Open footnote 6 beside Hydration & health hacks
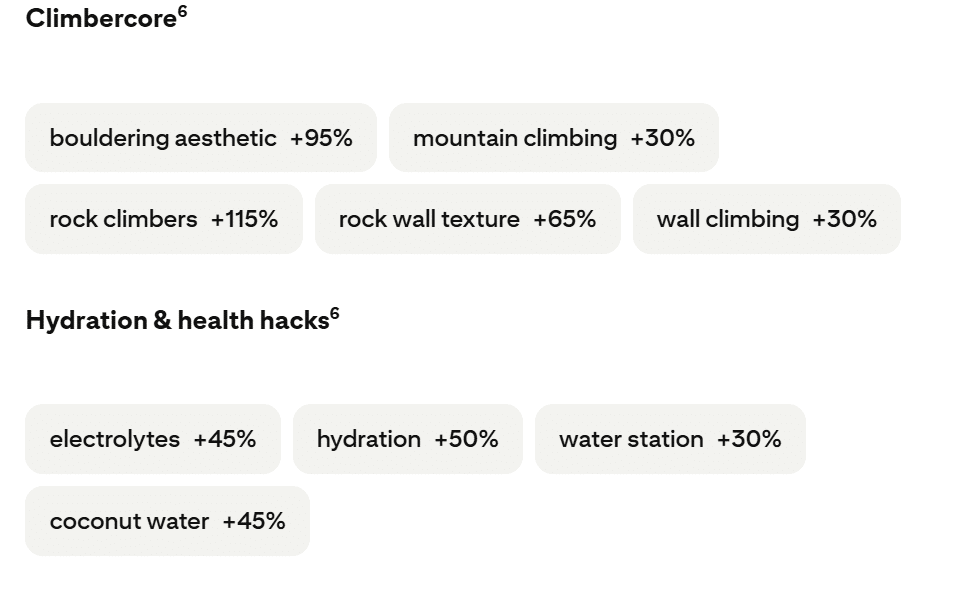Image resolution: width=955 pixels, height=591 pixels. (334, 313)
